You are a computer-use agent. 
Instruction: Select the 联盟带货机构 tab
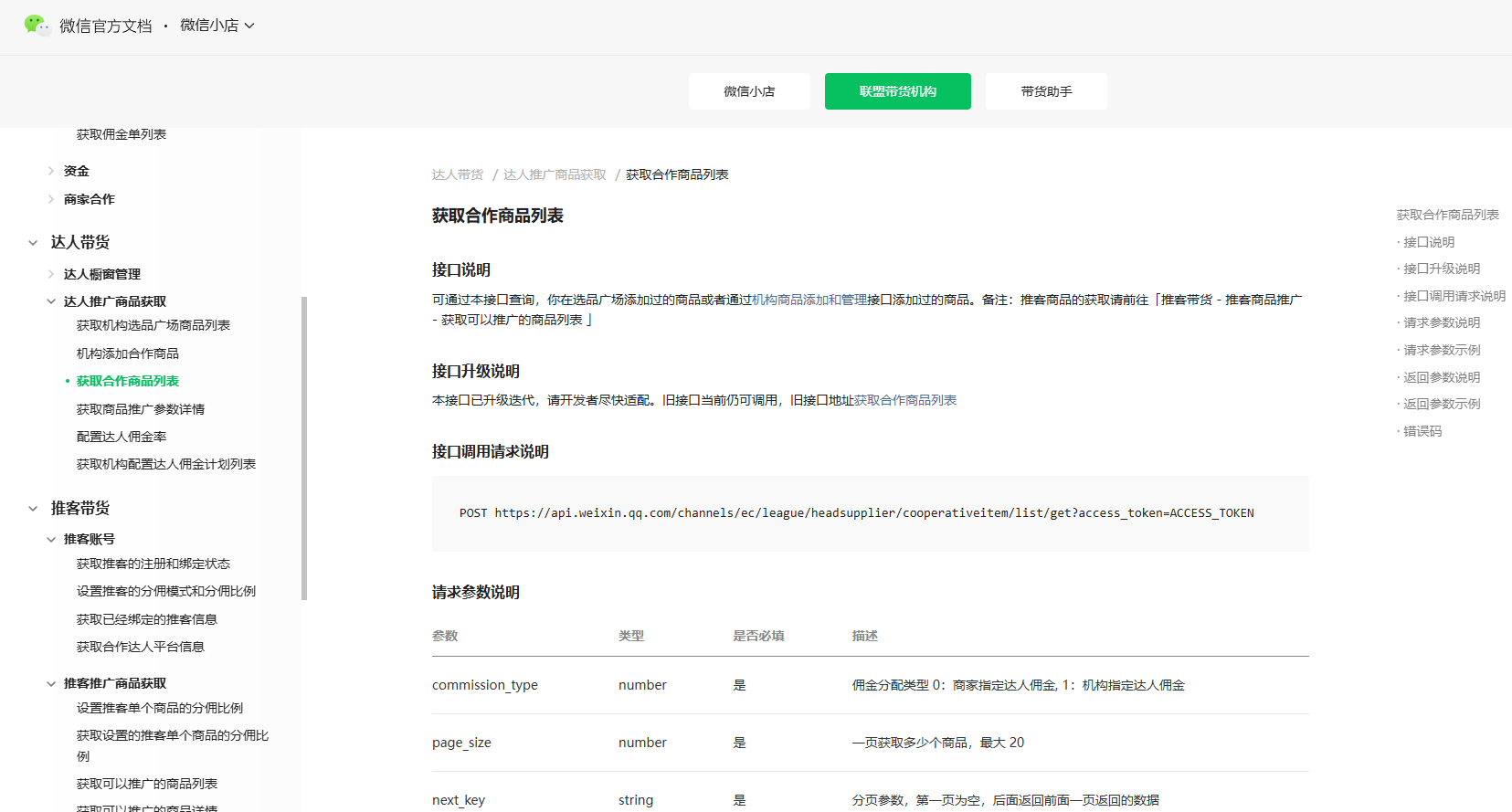pos(897,91)
